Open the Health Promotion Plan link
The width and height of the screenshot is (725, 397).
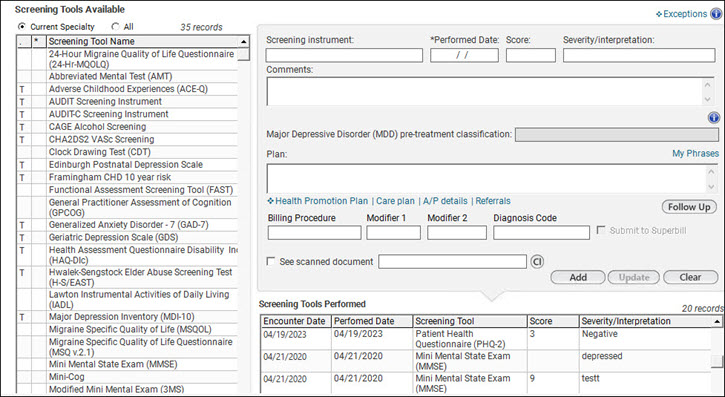tap(321, 201)
